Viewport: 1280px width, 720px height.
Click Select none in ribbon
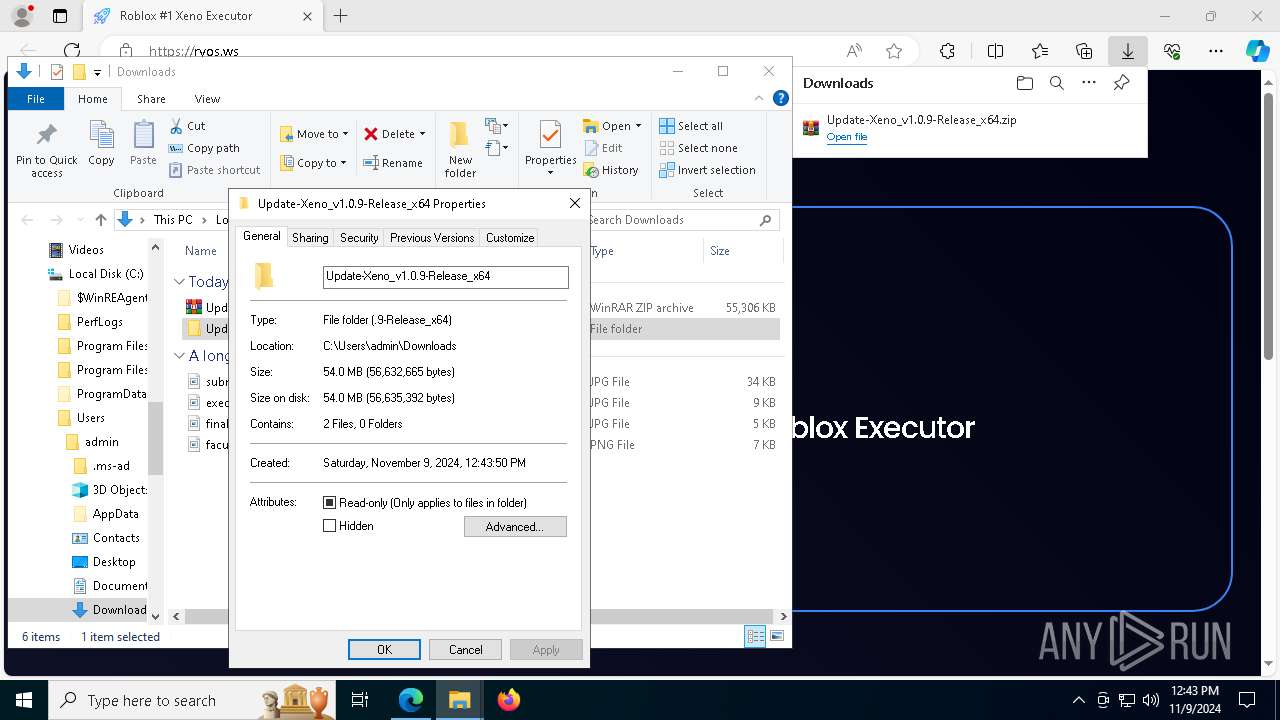(698, 148)
